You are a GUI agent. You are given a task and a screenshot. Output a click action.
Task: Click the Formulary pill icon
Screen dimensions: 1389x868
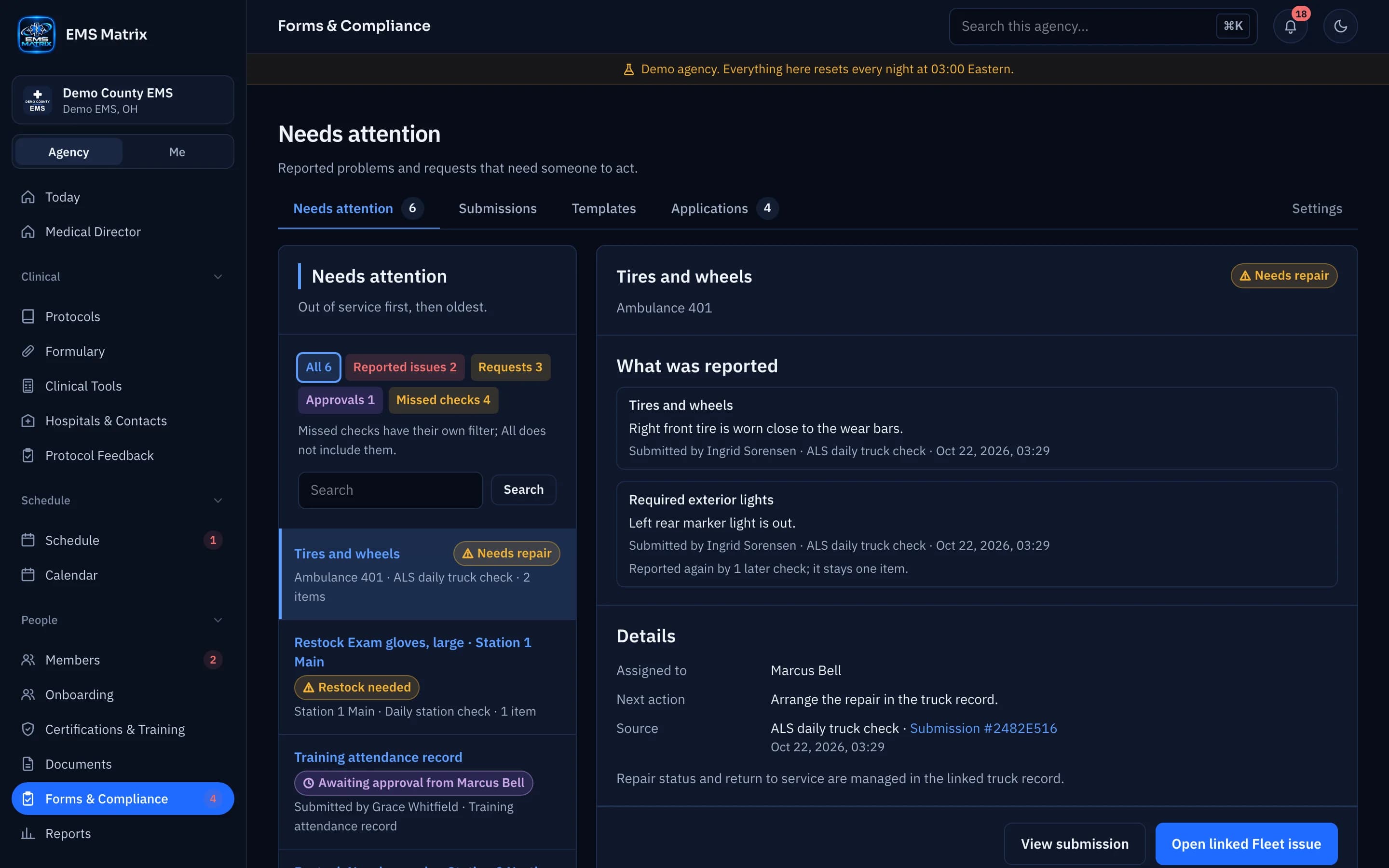point(28,352)
